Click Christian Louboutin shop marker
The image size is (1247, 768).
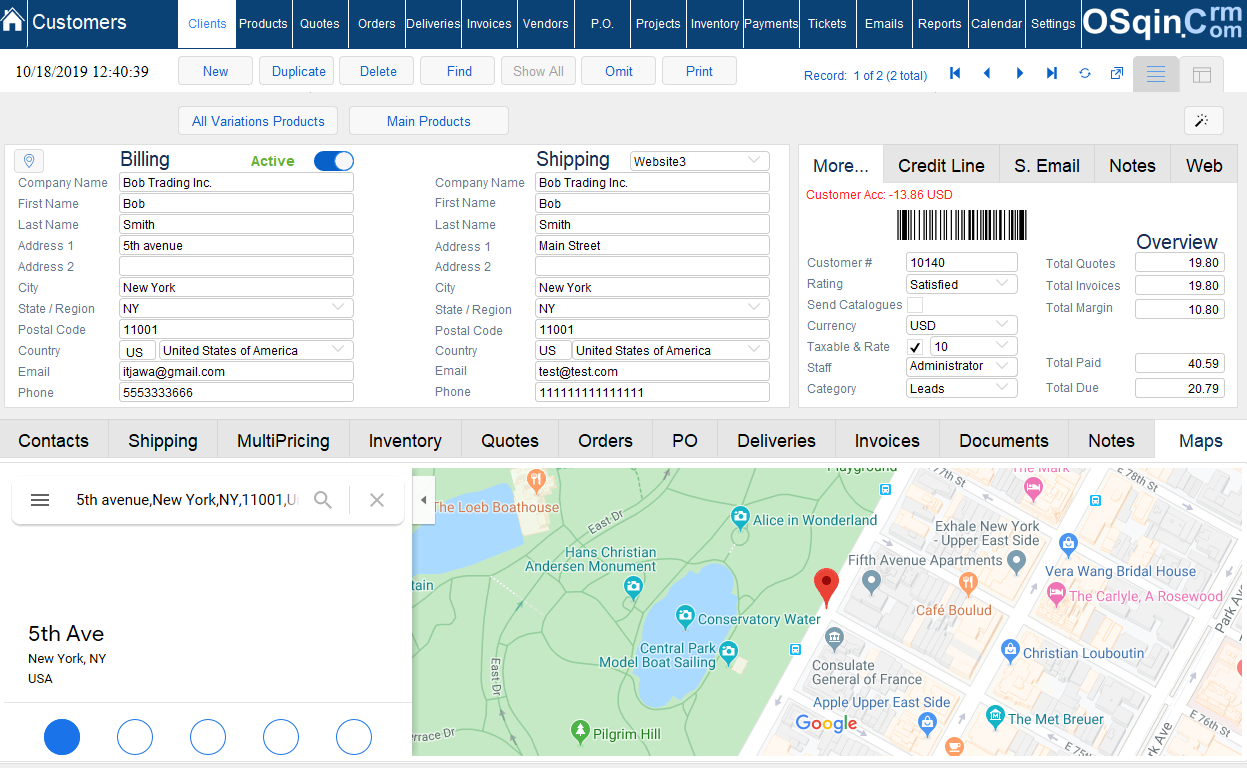1010,650
